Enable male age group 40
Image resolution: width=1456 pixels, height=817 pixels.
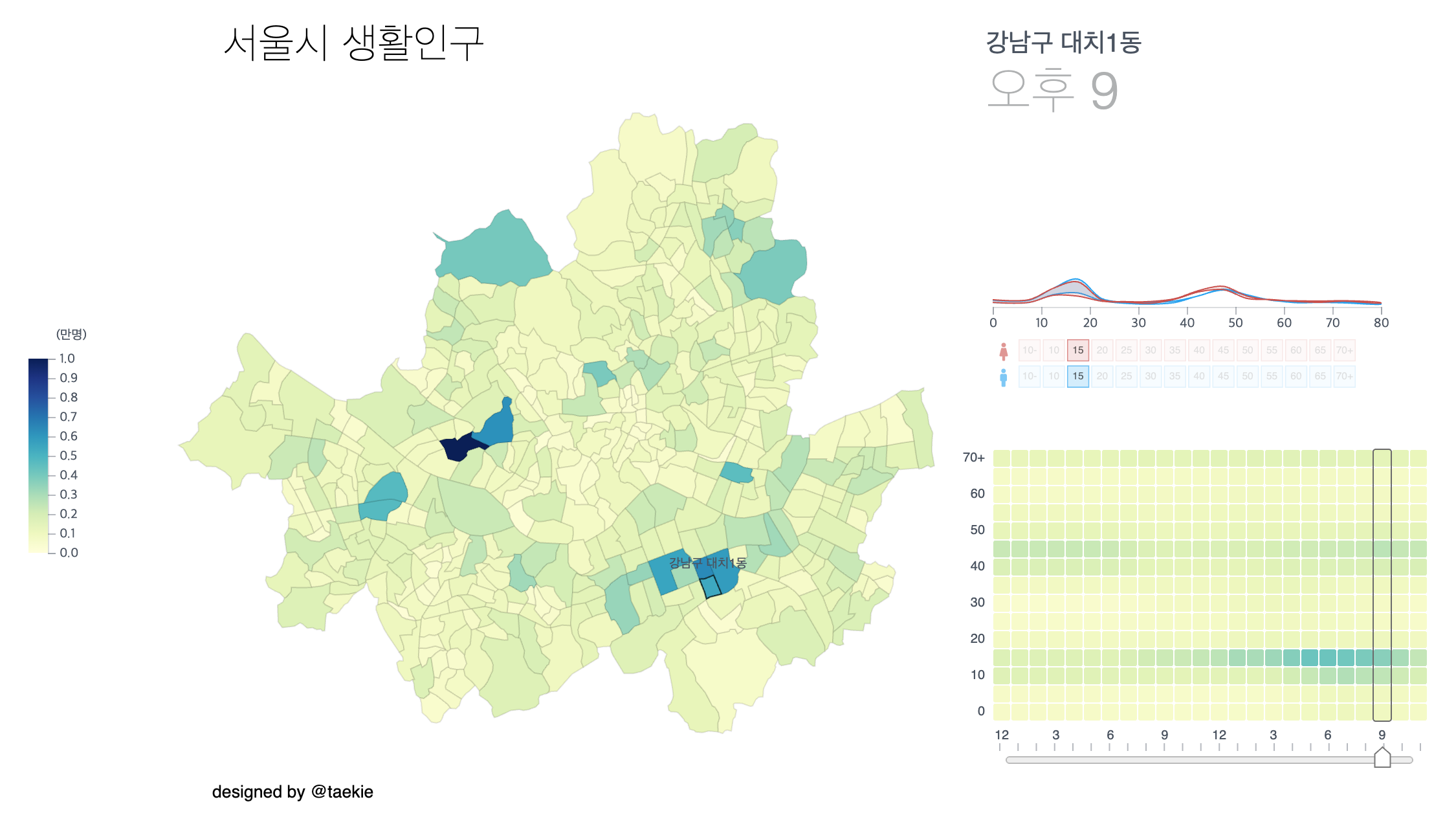[1199, 376]
